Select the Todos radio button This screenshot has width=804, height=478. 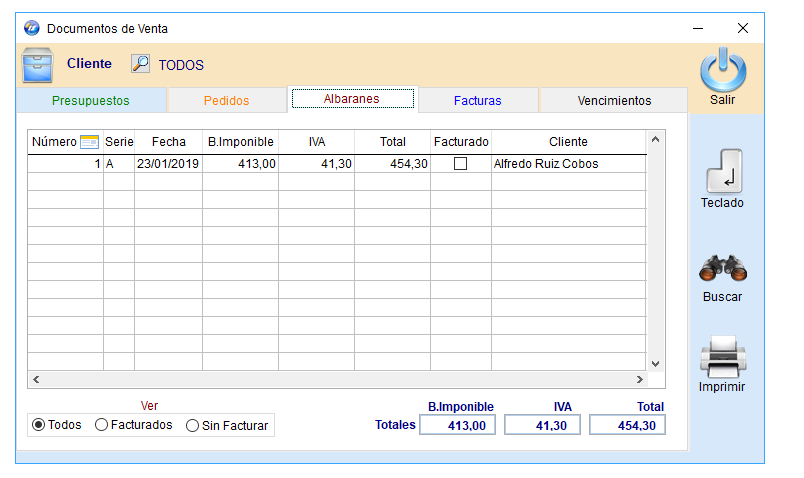[x=39, y=425]
